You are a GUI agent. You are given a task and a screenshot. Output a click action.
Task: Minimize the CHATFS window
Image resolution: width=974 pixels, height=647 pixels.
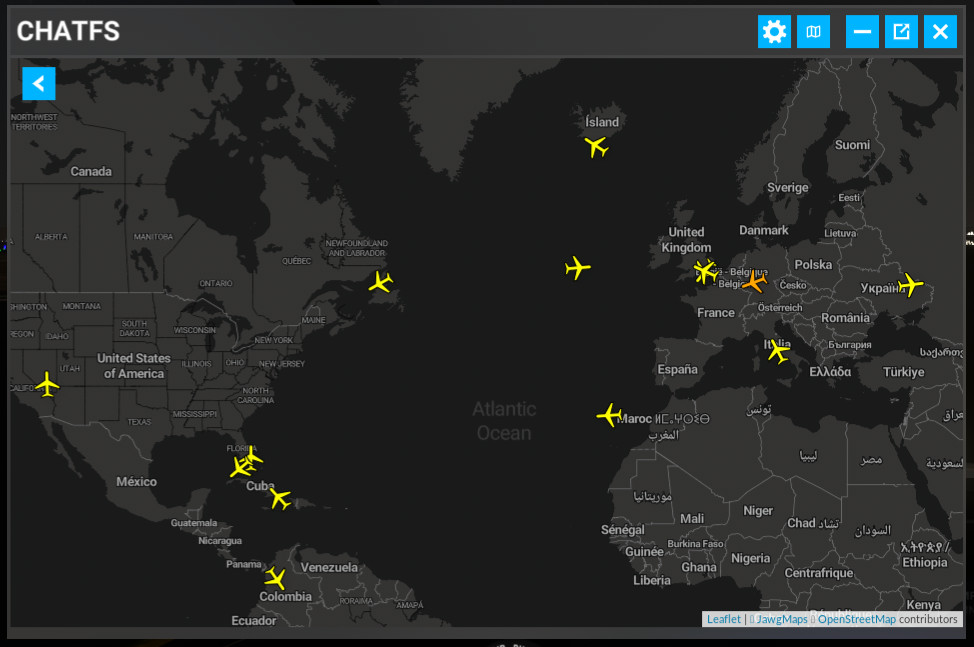pos(862,31)
